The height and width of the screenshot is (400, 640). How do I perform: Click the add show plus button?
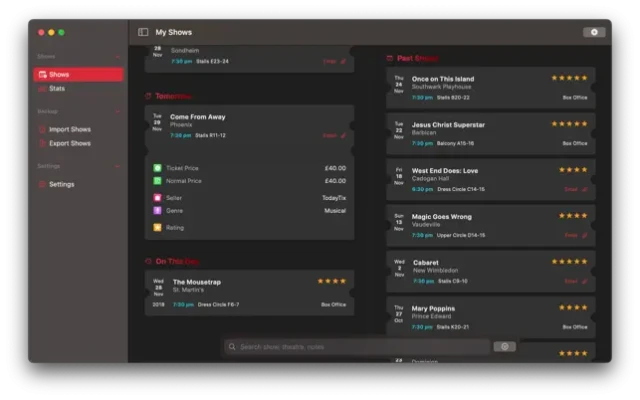coord(594,32)
